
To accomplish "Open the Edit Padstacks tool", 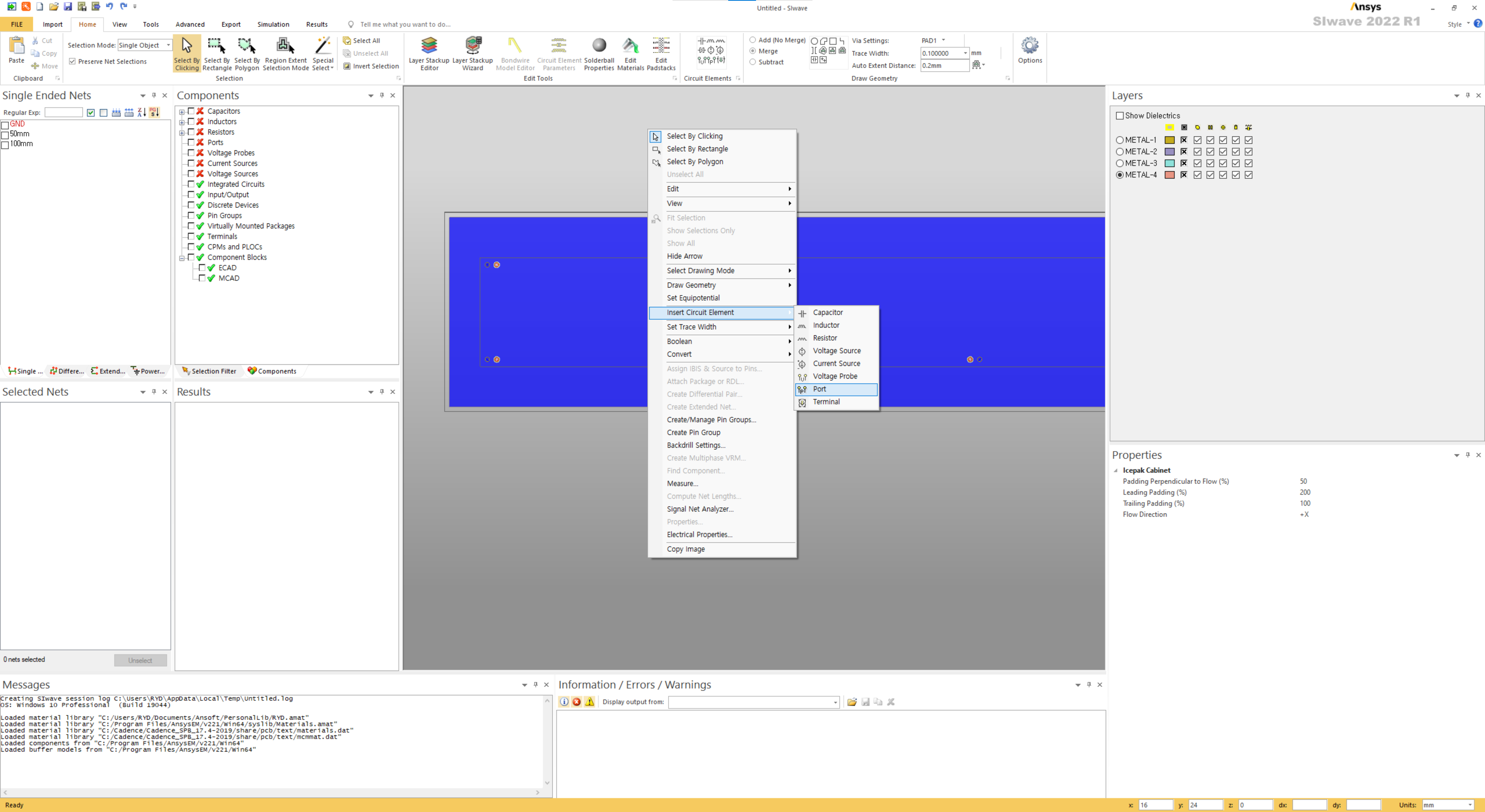I will tap(661, 54).
